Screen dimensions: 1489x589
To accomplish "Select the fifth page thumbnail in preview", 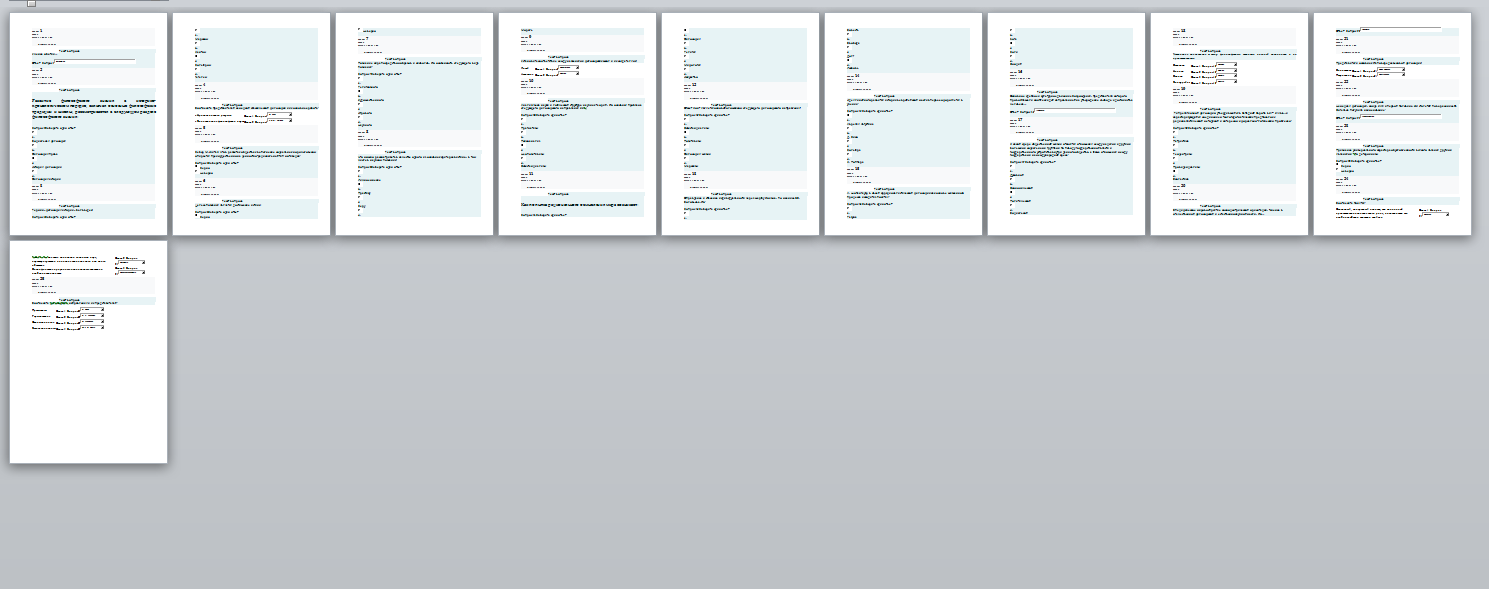I will (740, 124).
